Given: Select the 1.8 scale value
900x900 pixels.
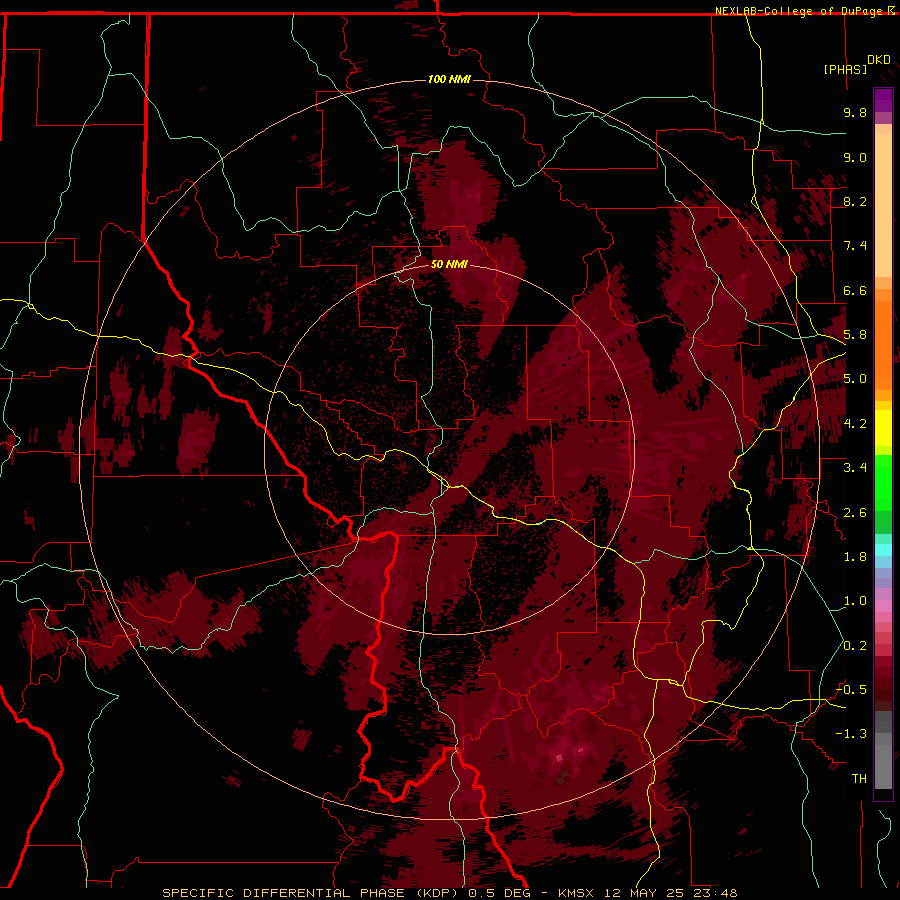Looking at the screenshot, I should 855,557.
